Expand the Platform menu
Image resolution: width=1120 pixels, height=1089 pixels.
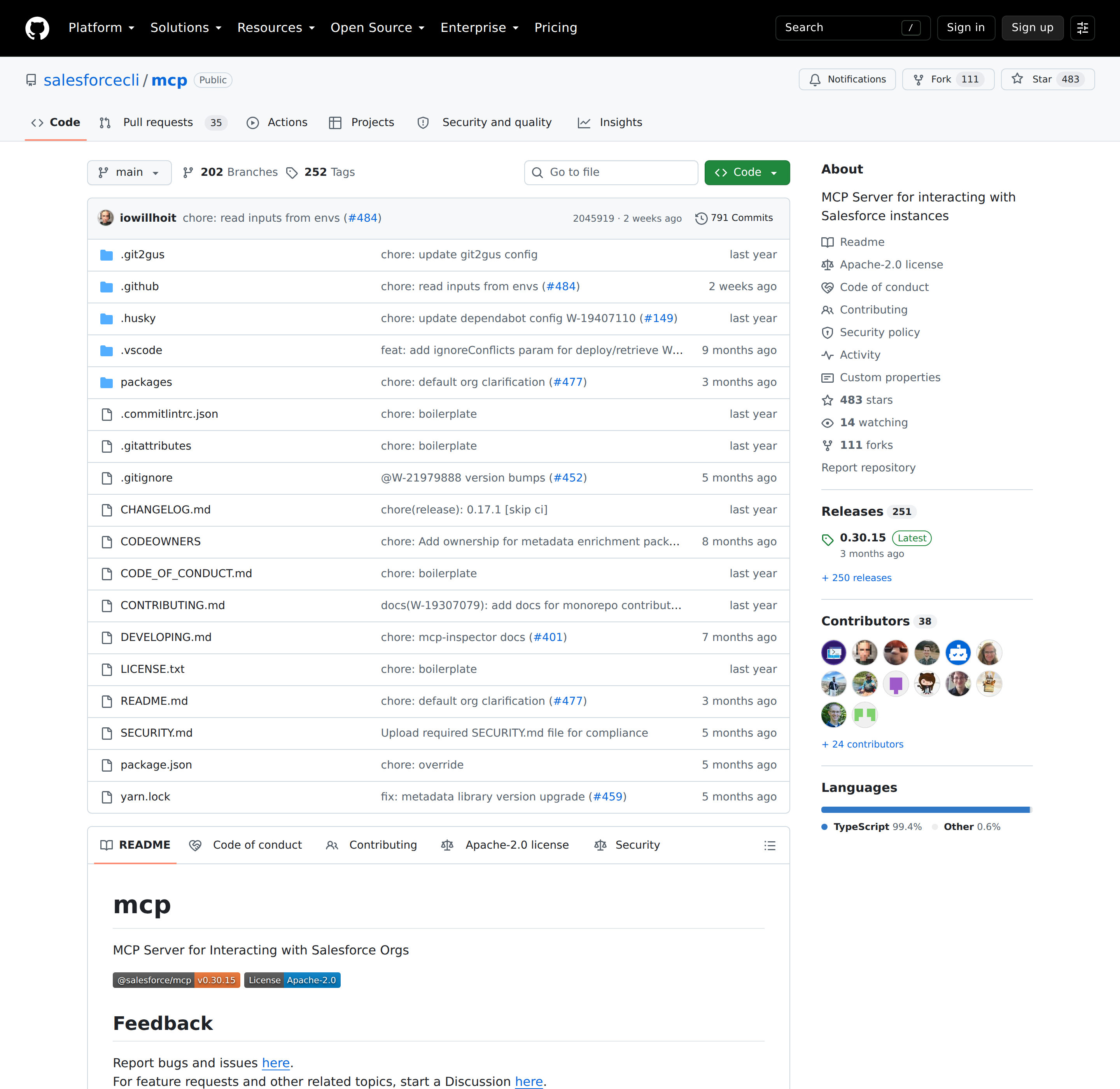101,28
